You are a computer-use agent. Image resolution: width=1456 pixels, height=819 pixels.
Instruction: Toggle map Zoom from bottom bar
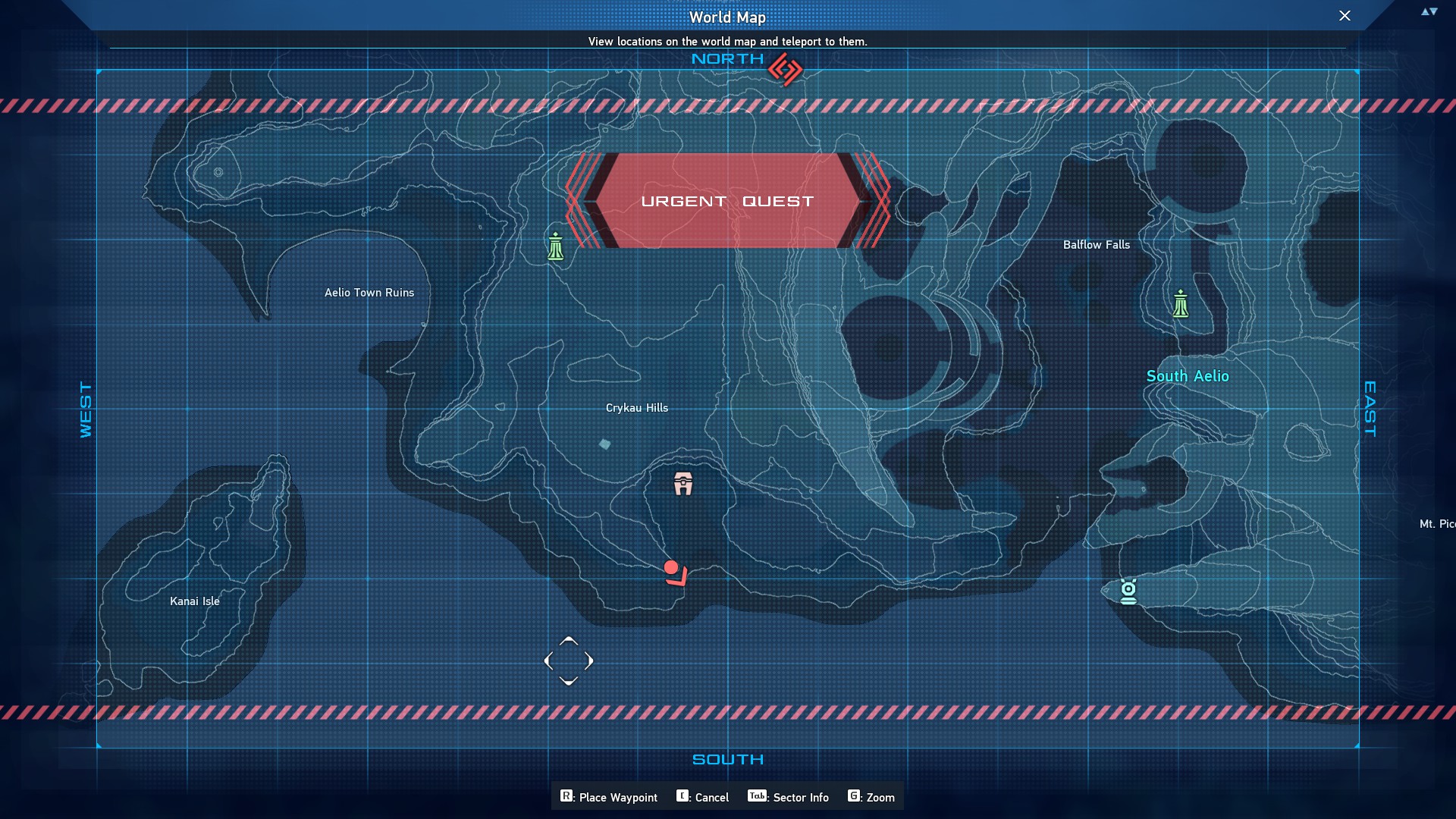coord(871,797)
